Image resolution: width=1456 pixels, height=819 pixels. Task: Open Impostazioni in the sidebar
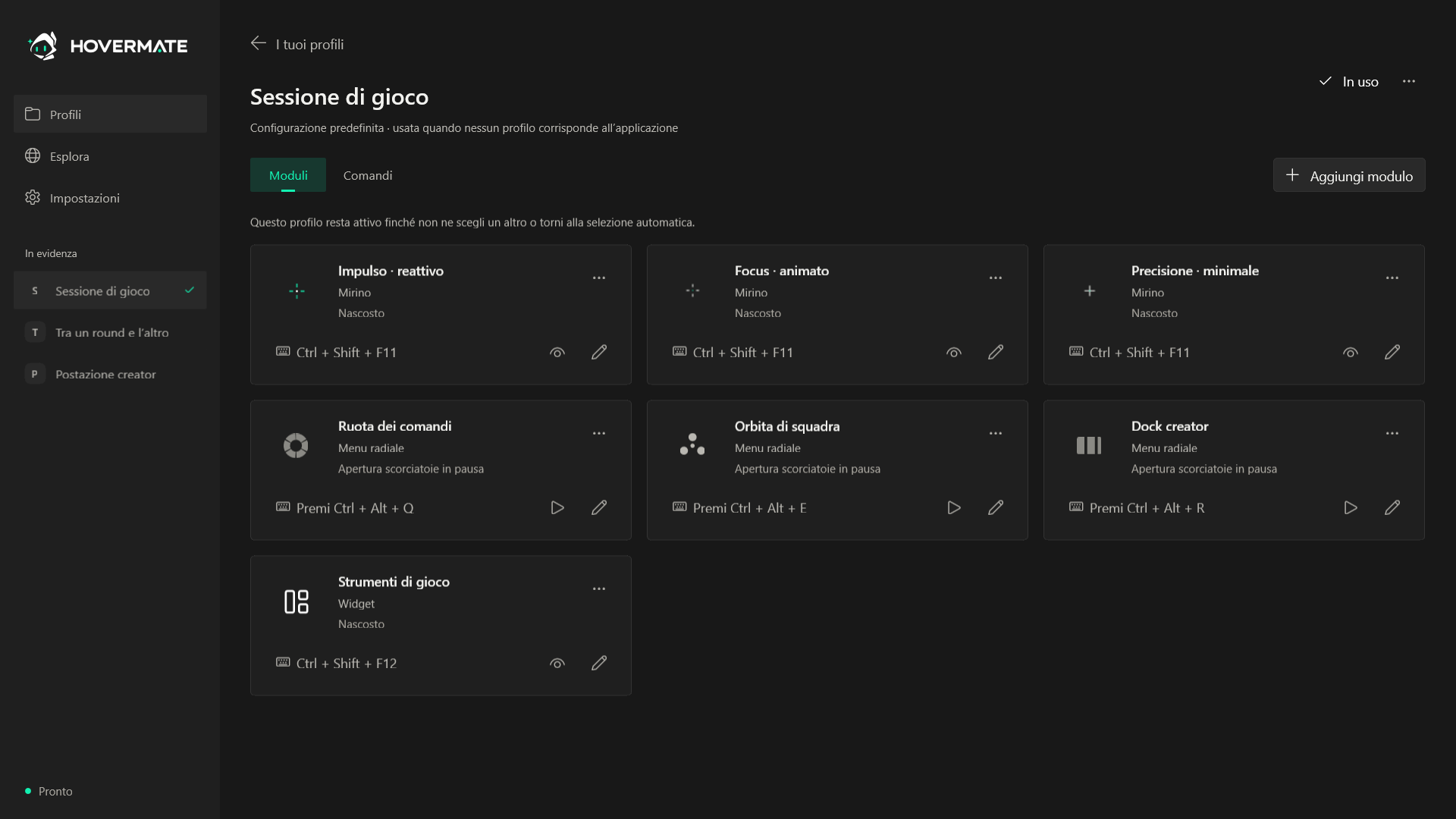pos(110,197)
